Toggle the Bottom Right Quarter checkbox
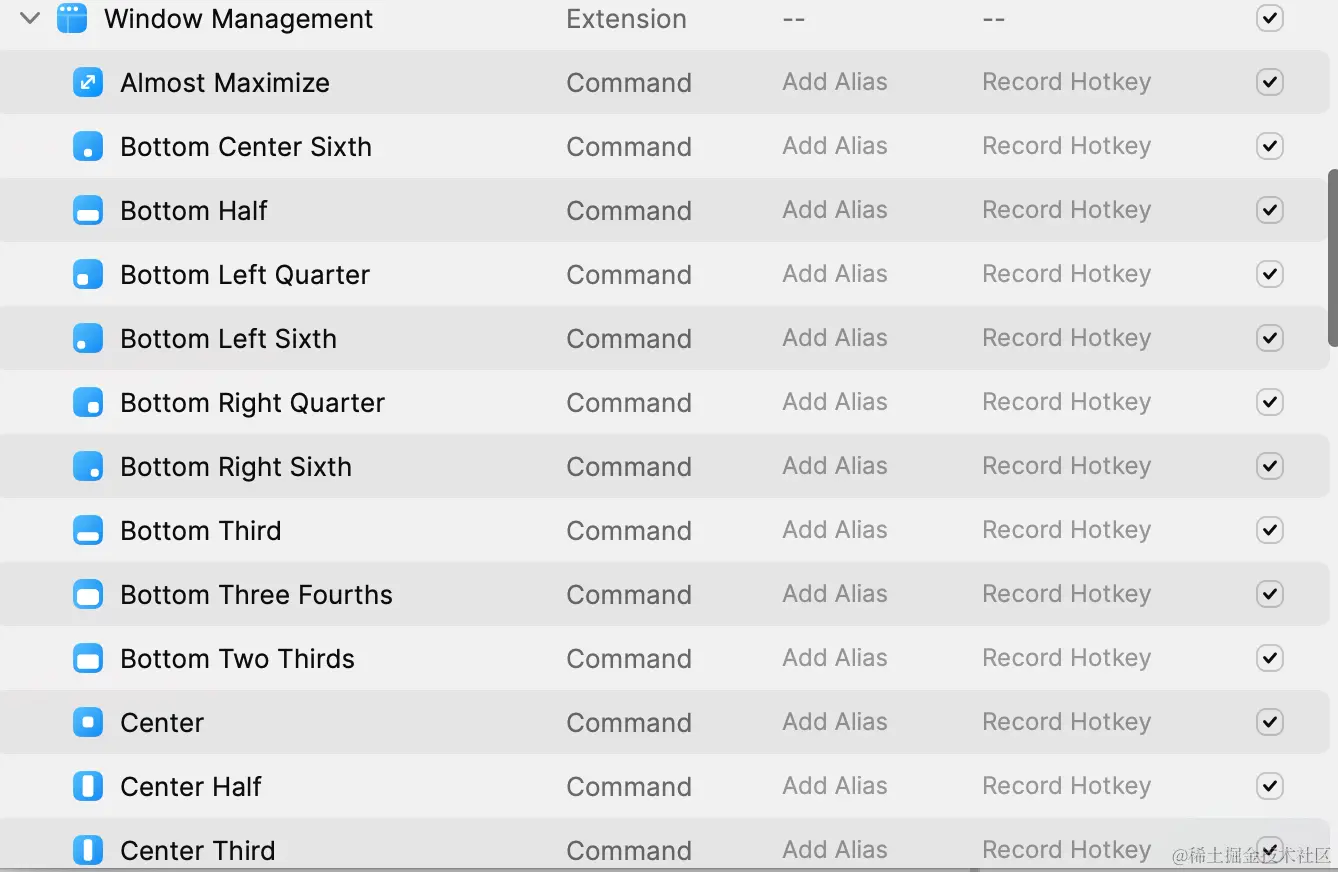 coord(1269,402)
